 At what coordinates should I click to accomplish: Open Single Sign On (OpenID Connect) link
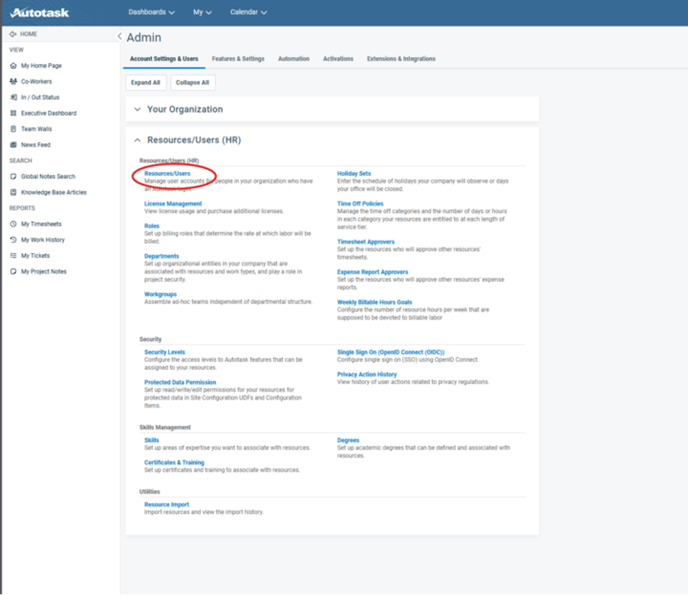tap(391, 352)
